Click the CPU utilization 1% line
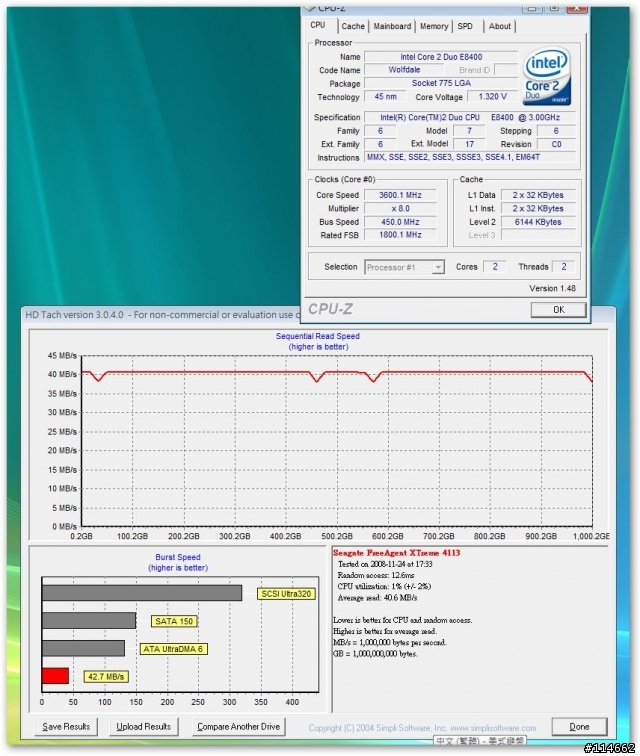 tap(384, 586)
